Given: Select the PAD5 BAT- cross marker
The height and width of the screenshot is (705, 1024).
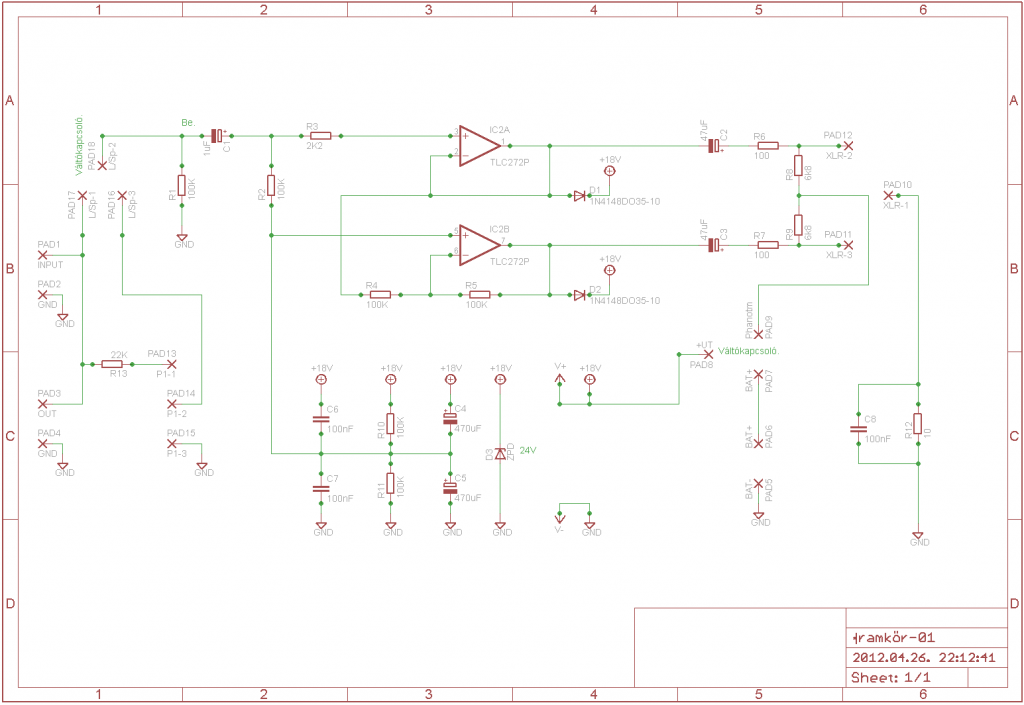Looking at the screenshot, I should point(759,484).
